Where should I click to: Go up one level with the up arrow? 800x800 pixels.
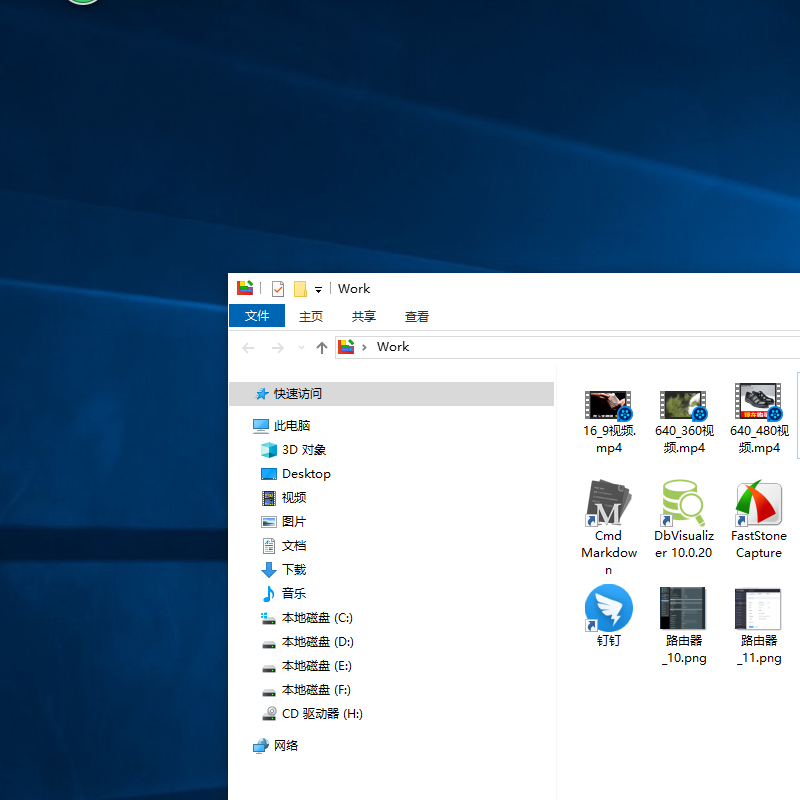pos(321,347)
